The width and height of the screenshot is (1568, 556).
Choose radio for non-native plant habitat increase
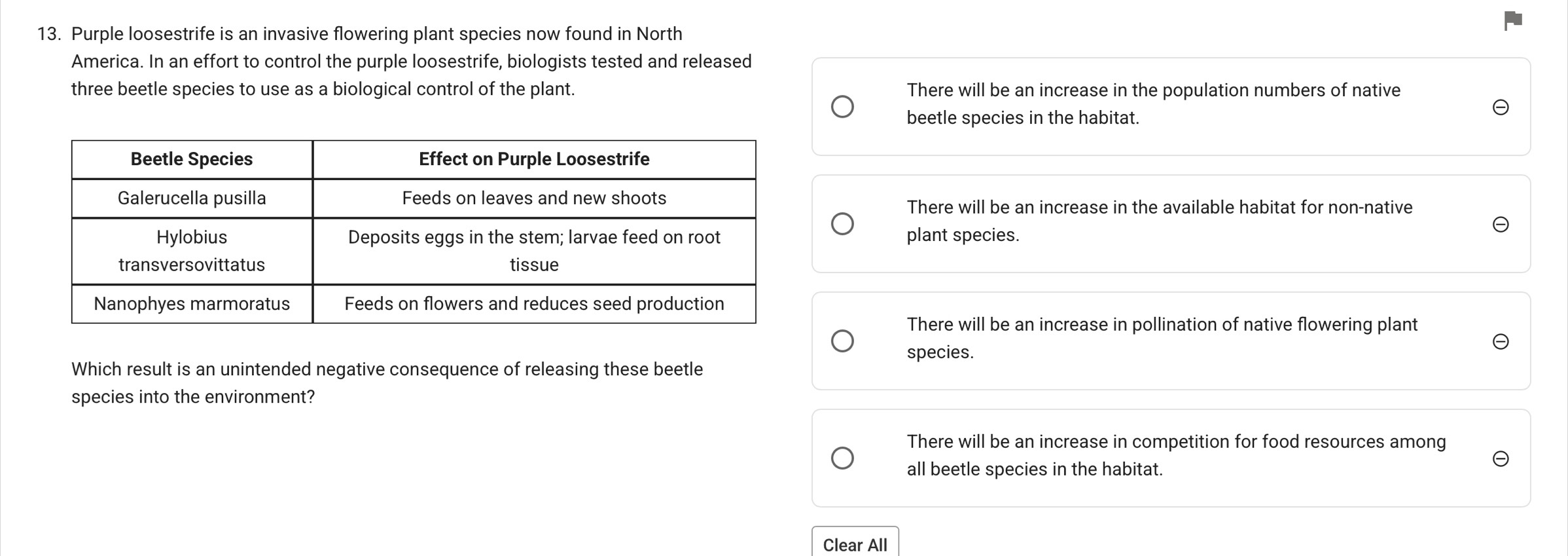[842, 223]
